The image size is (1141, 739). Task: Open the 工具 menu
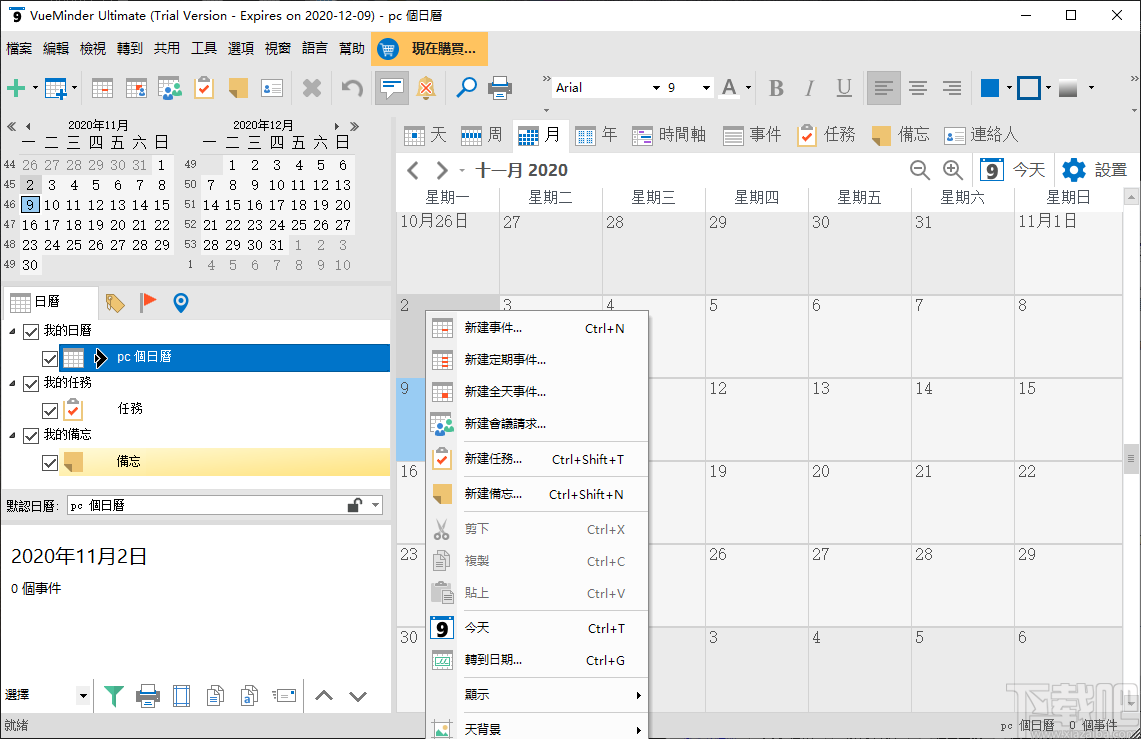point(203,47)
